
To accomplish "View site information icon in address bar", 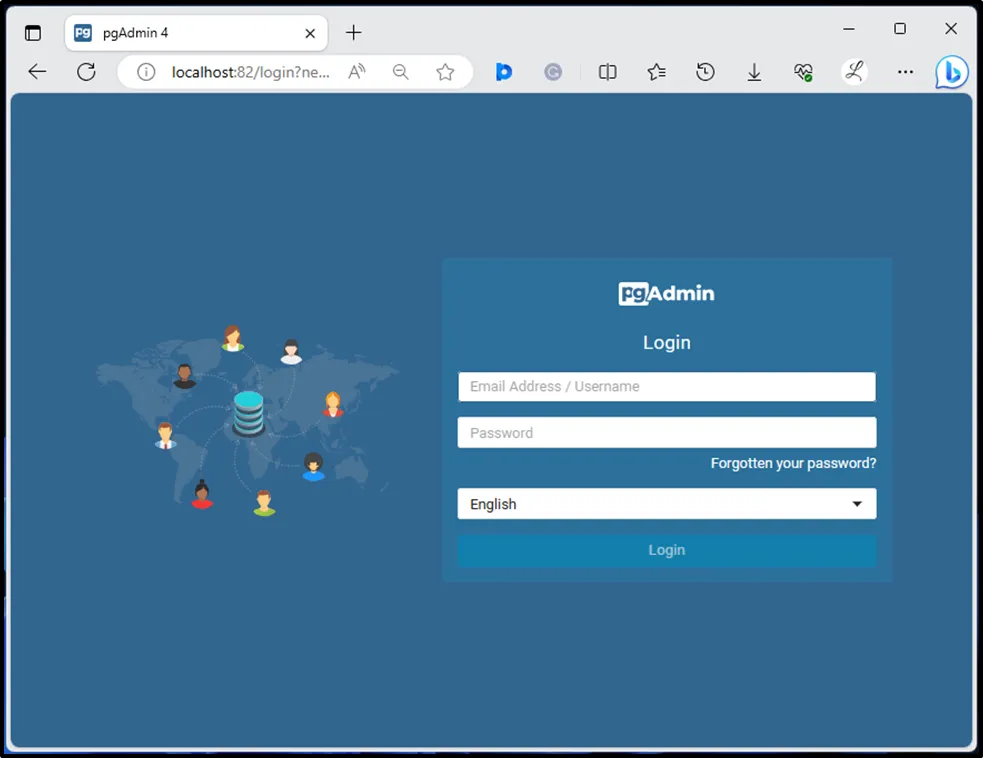I will click(146, 72).
